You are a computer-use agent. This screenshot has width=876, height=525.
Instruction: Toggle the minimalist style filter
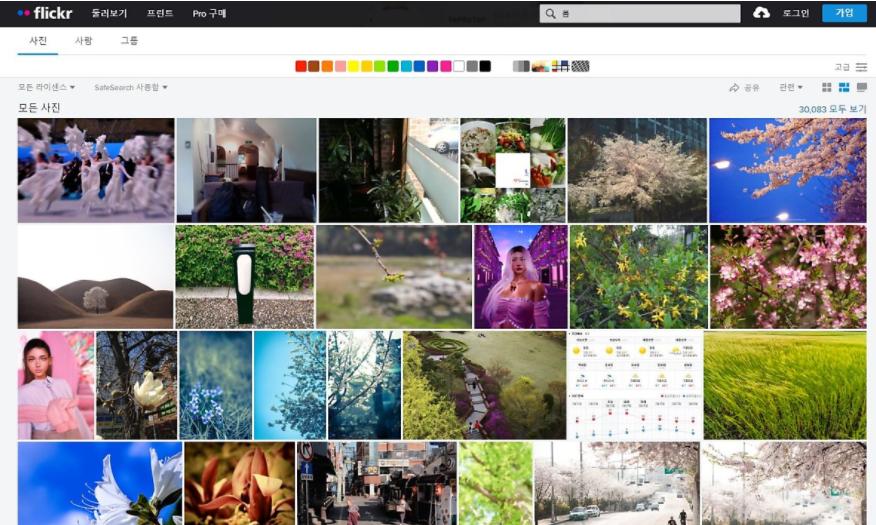click(x=560, y=66)
